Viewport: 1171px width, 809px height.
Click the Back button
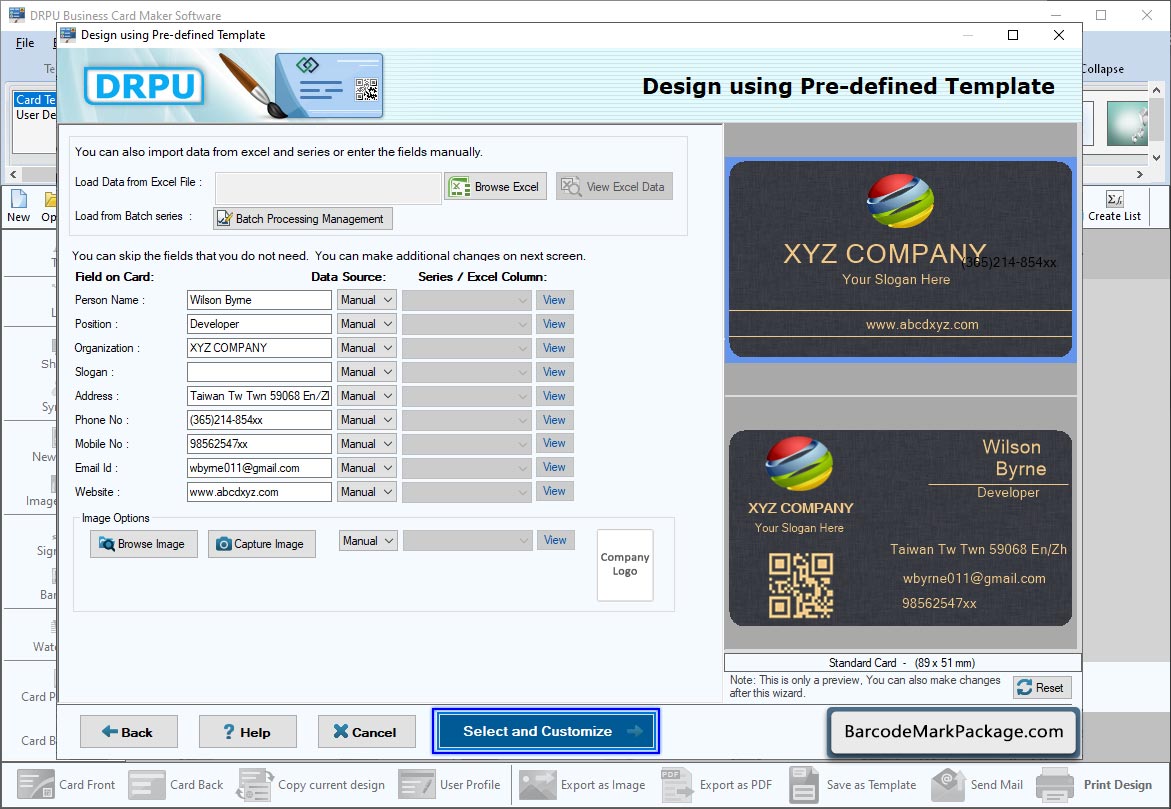point(128,732)
